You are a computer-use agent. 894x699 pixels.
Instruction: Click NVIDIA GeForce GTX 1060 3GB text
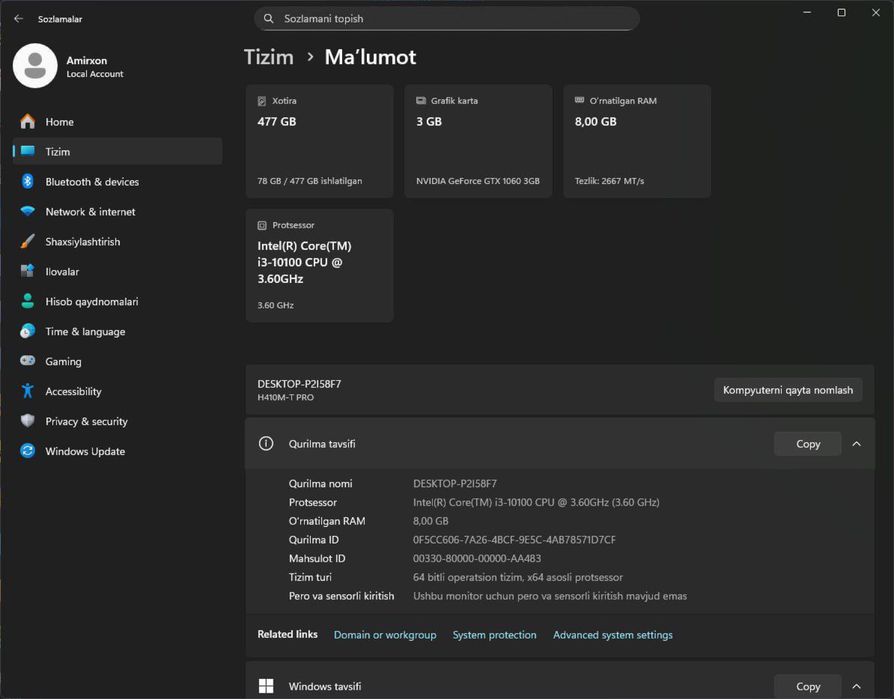(478, 181)
